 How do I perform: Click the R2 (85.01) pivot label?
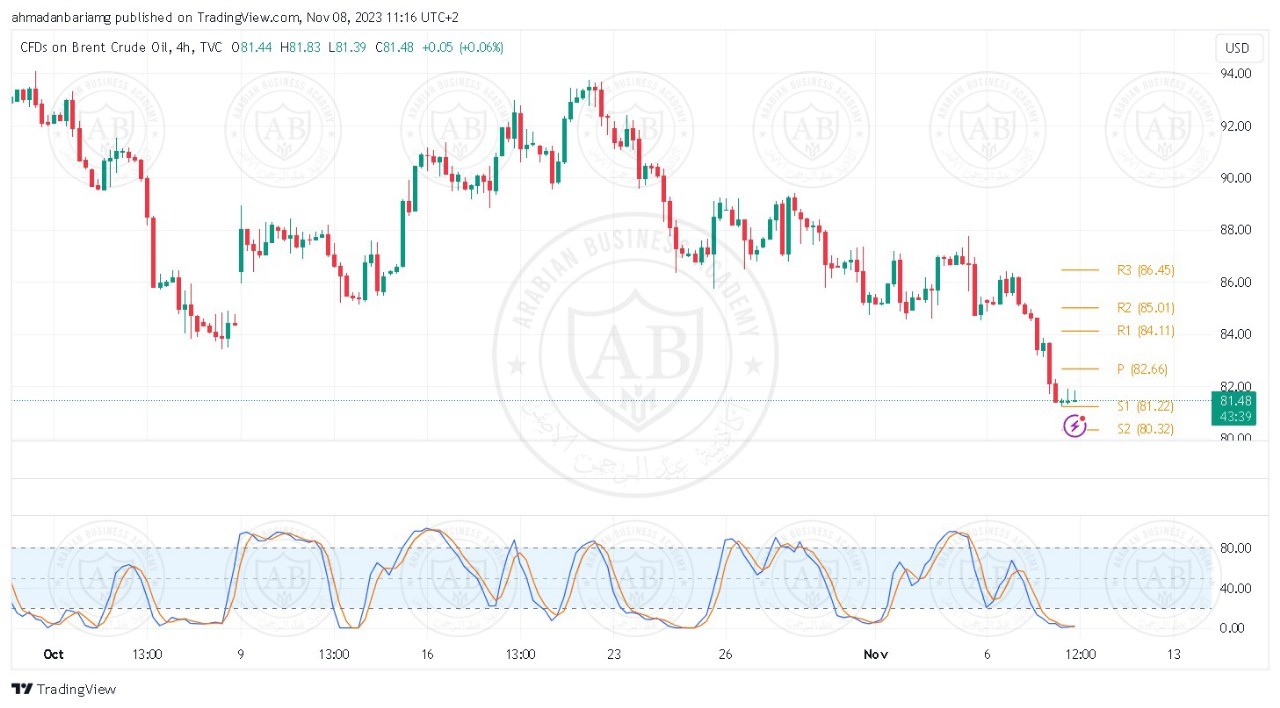[1145, 308]
